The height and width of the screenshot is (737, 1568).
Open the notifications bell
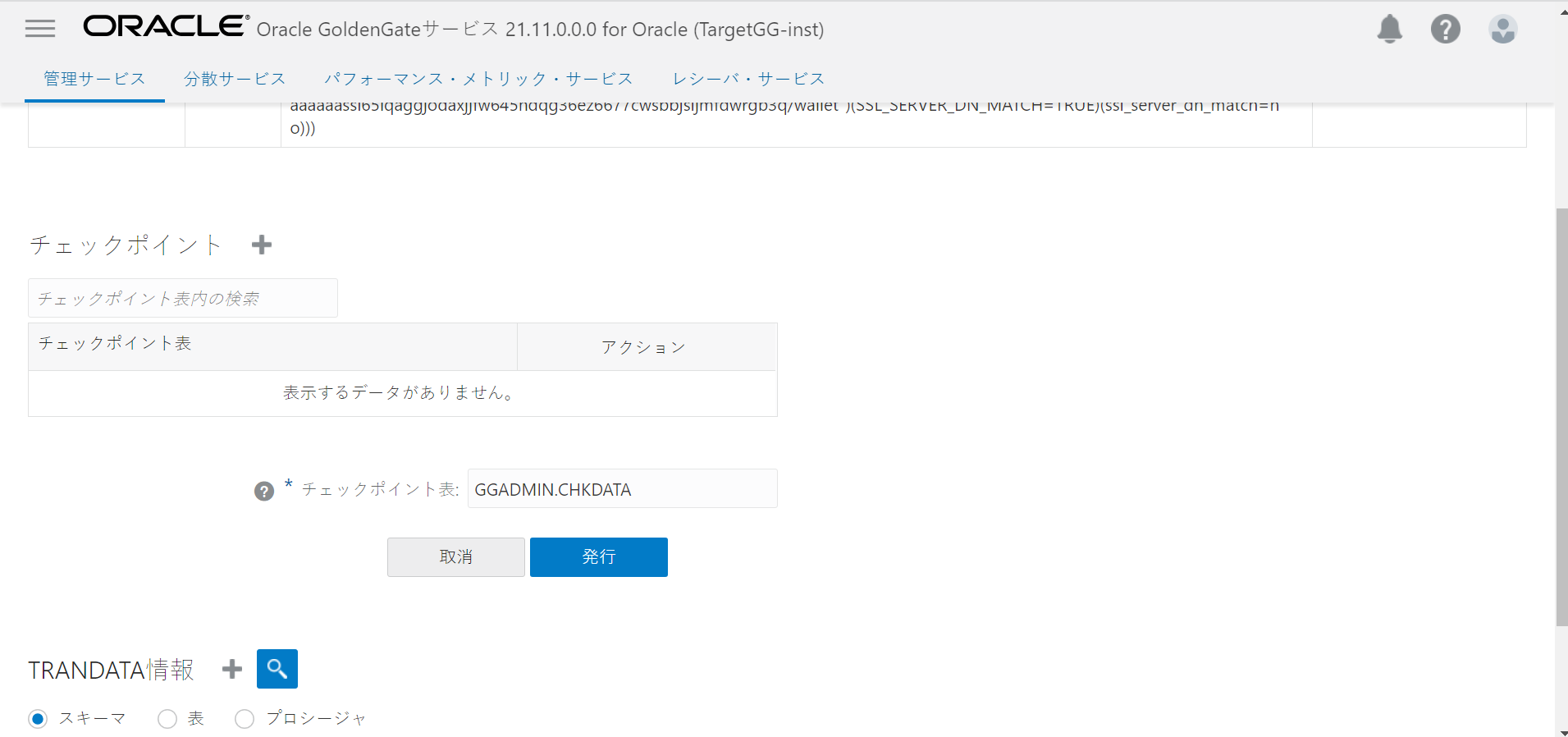(x=1389, y=29)
